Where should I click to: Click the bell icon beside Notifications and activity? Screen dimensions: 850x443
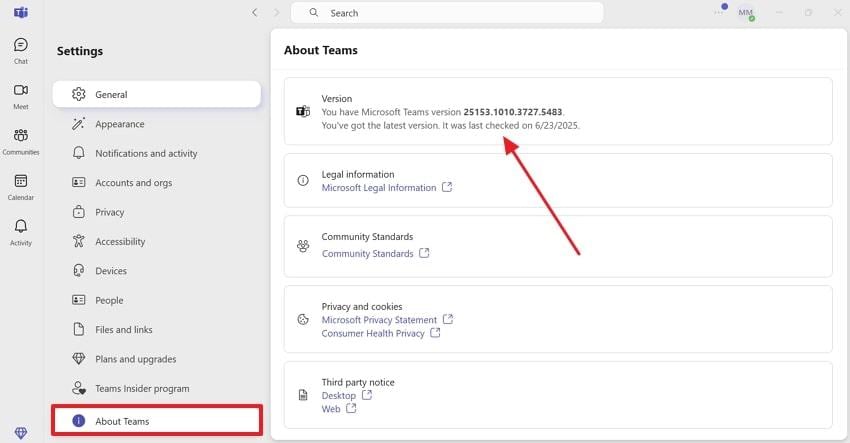[79, 153]
